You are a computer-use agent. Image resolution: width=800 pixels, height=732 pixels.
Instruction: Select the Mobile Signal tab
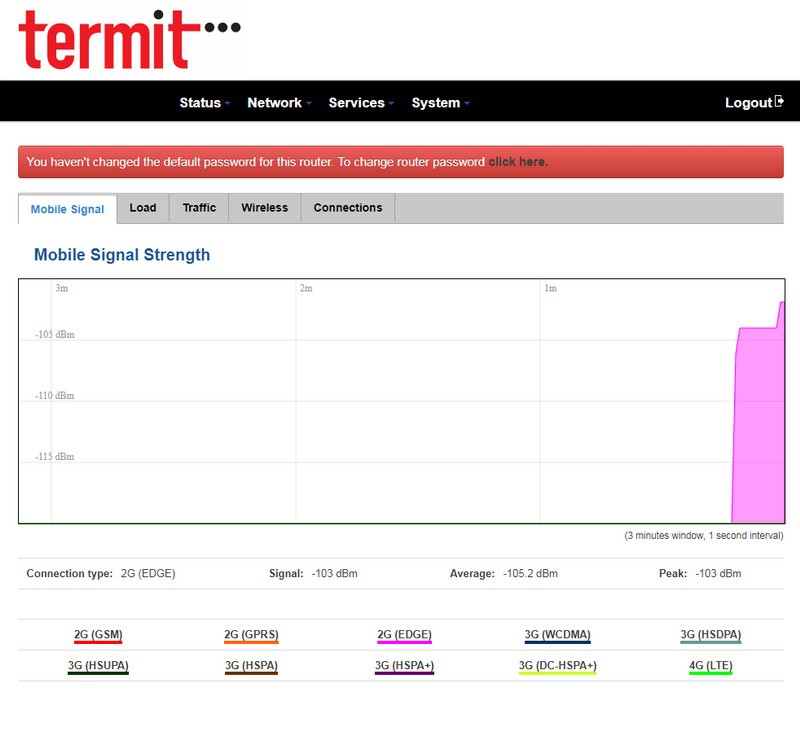pos(68,209)
